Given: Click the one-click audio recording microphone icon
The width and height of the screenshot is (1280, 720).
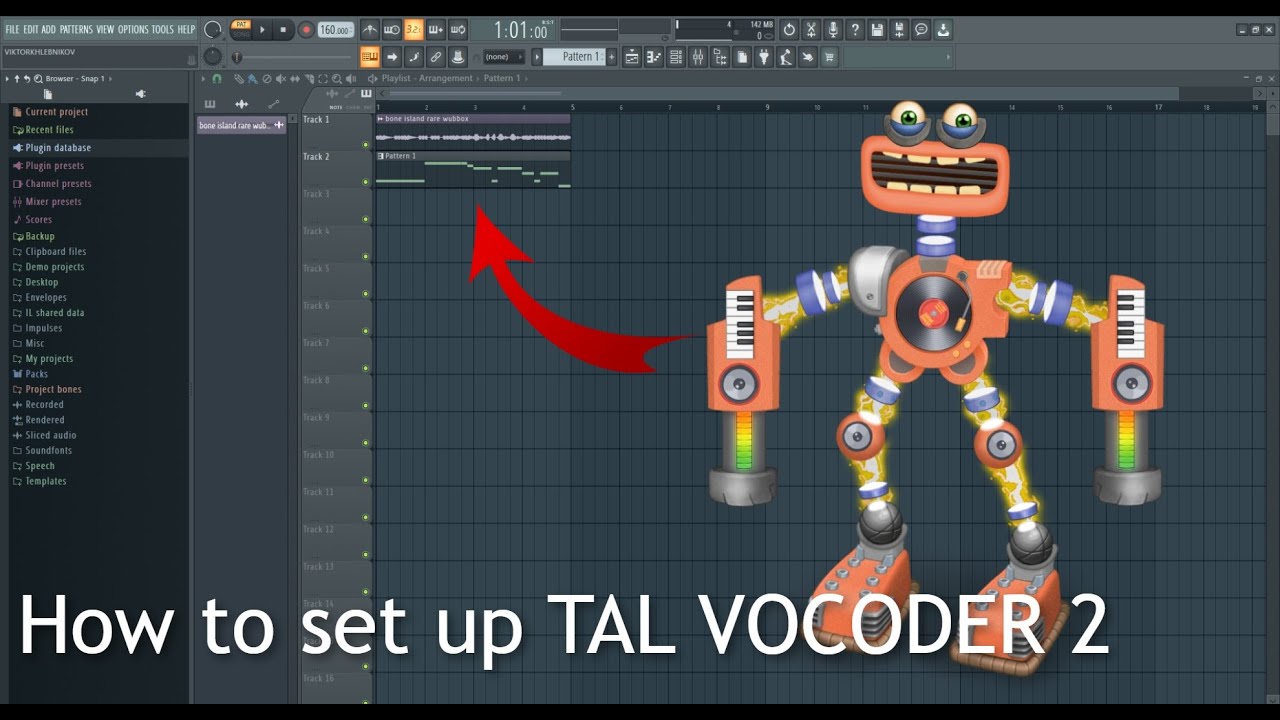Looking at the screenshot, I should [x=833, y=30].
